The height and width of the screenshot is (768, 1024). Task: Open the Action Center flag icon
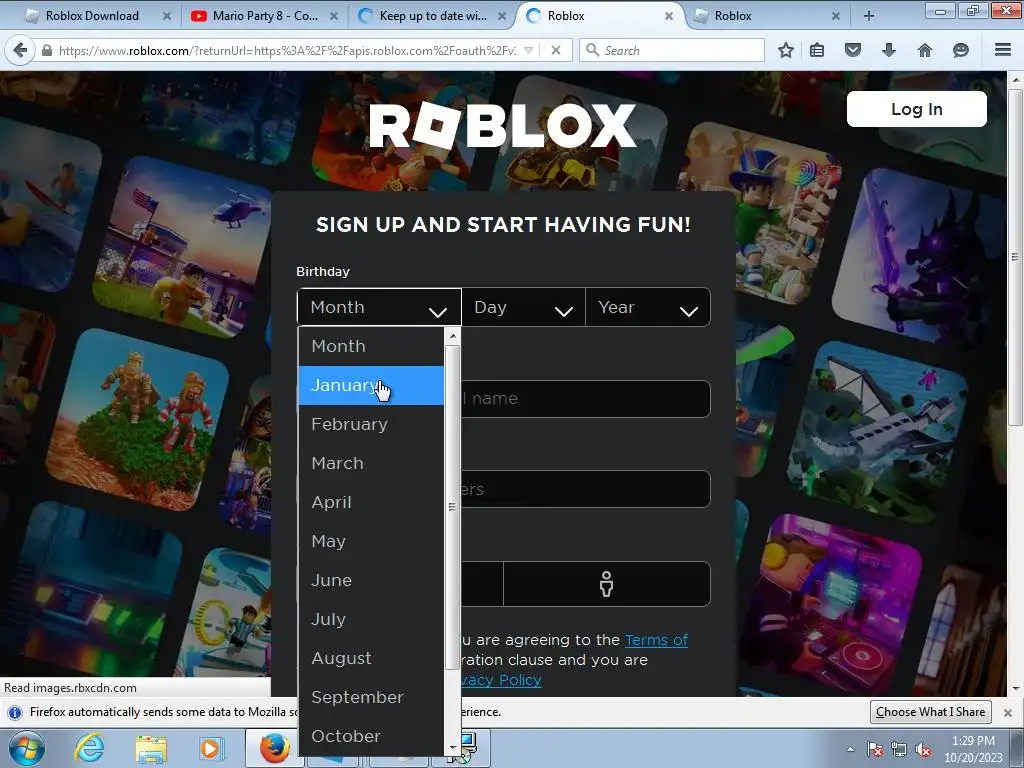pos(875,750)
